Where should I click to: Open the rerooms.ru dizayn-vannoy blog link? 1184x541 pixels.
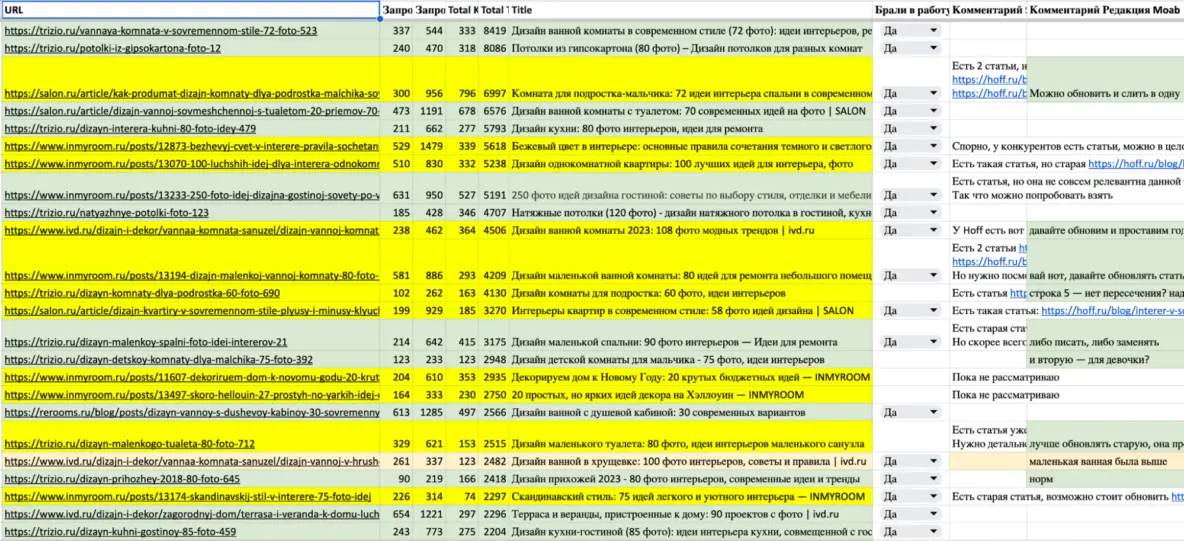point(192,411)
